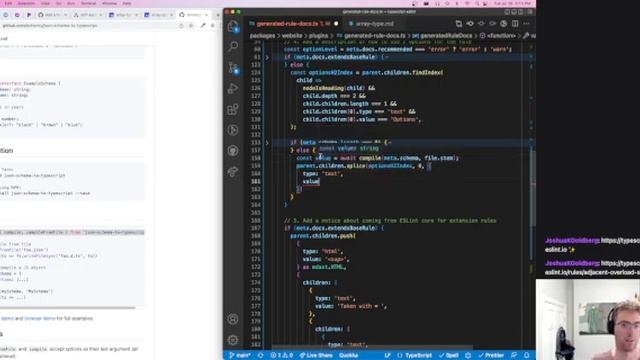This screenshot has width=640, height=360.
Task: Open the Accounts icon in activity bar
Action: tap(233, 319)
